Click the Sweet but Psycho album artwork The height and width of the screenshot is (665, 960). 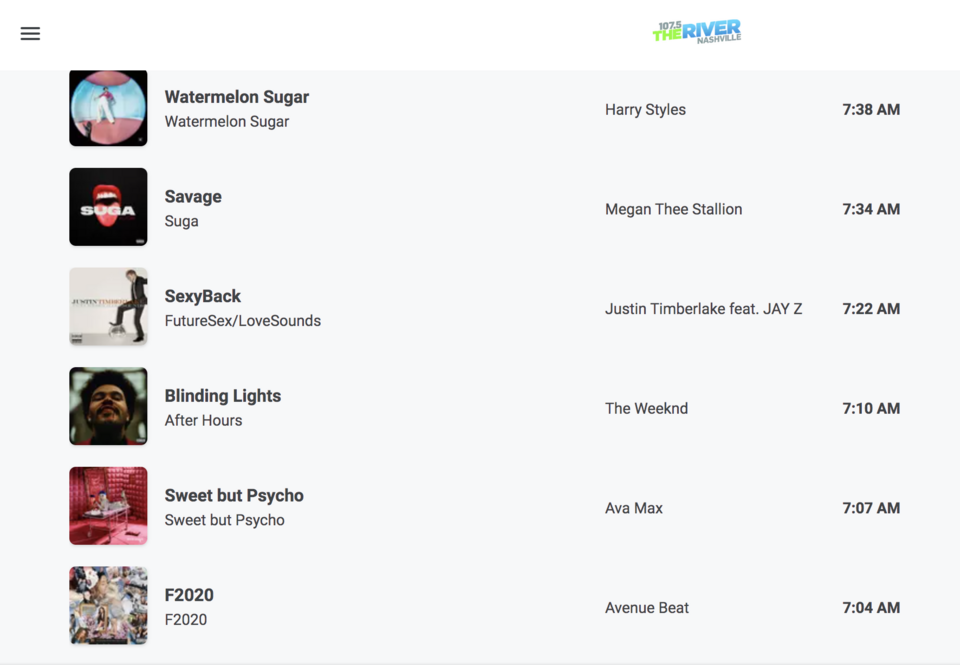coord(108,506)
